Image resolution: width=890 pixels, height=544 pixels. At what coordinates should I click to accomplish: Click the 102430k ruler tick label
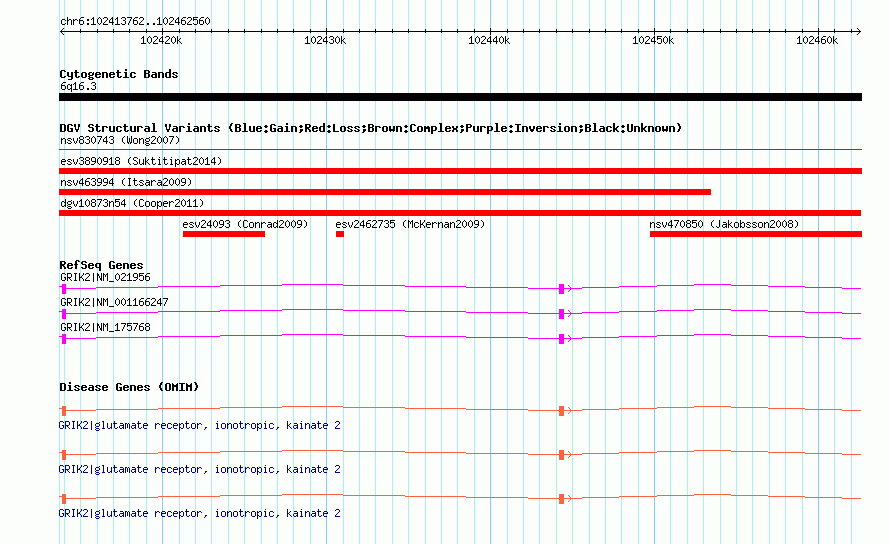click(x=325, y=40)
